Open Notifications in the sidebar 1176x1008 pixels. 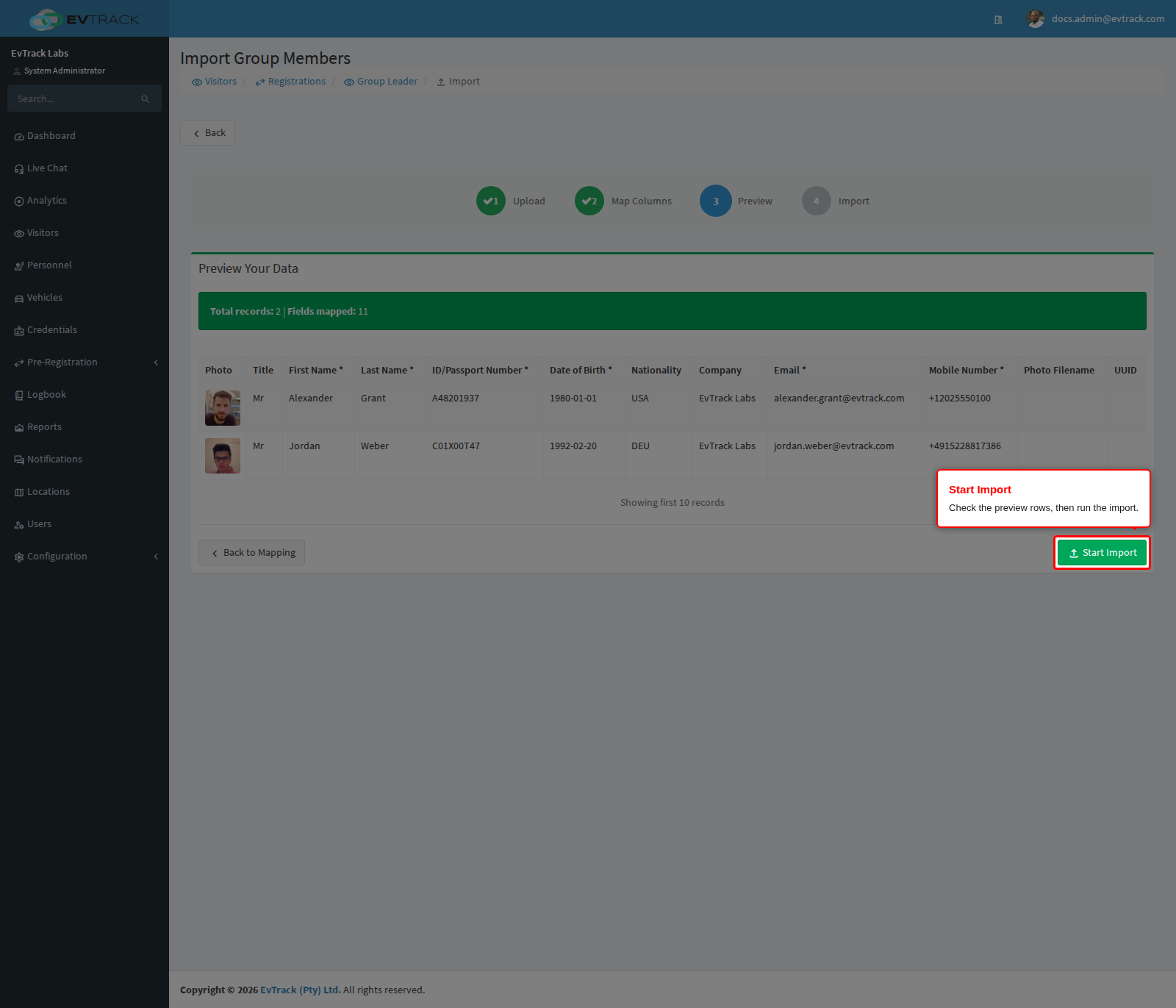click(85, 460)
